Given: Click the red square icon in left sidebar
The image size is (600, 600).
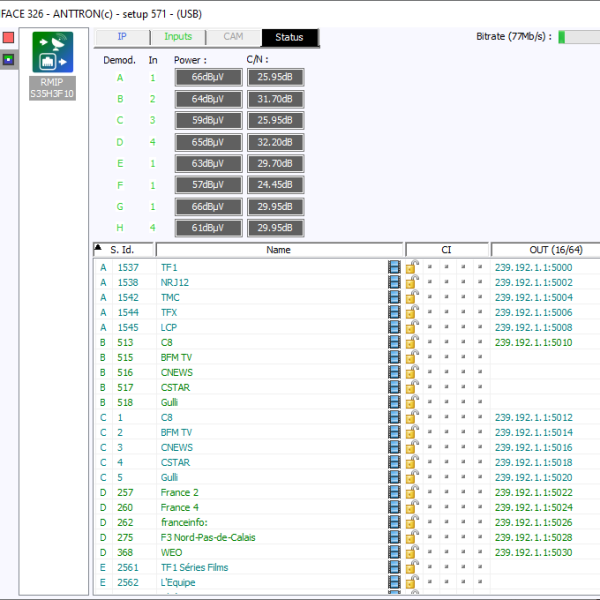Looking at the screenshot, I should coord(9,37).
